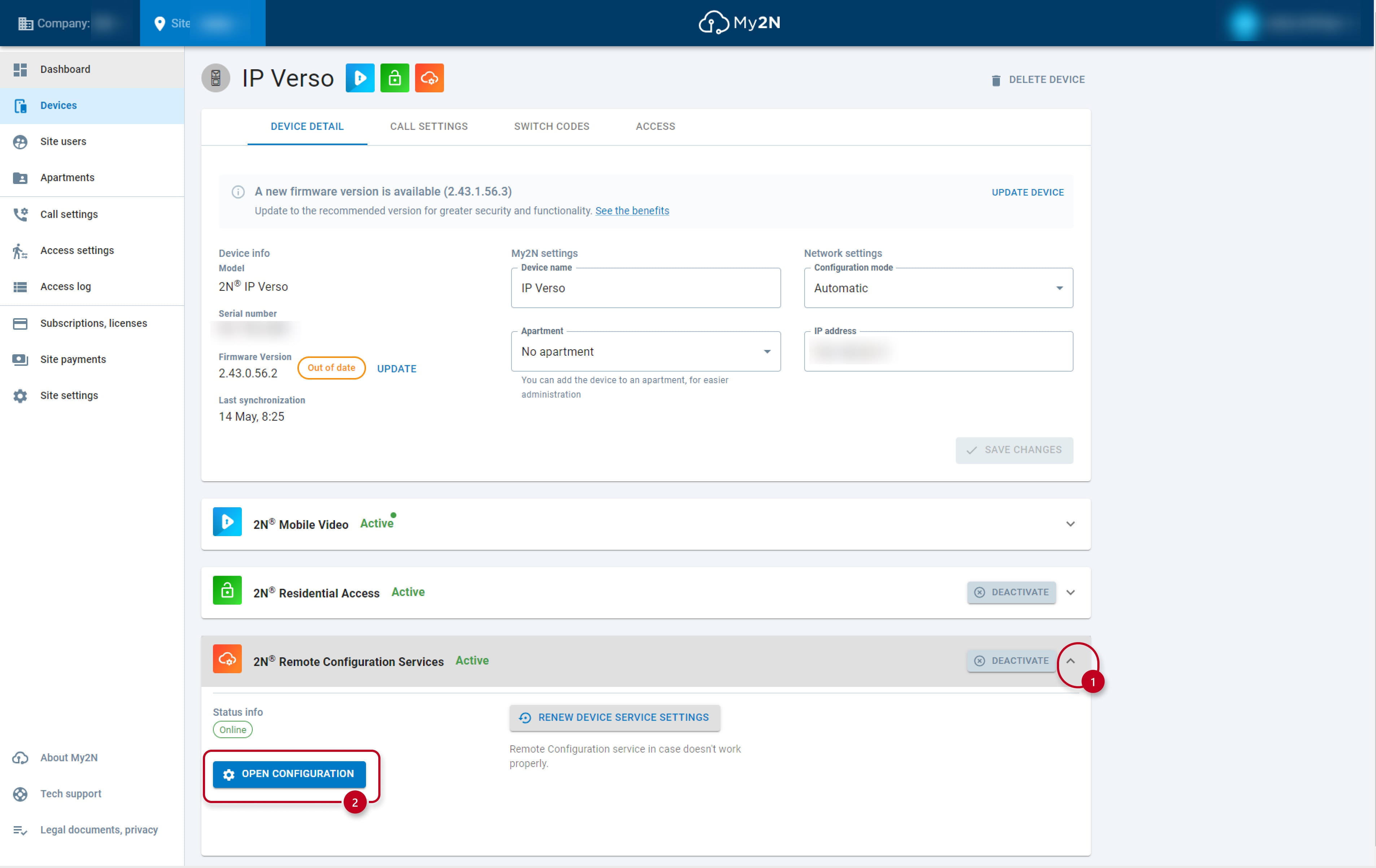Open the Dashboard grid icon
This screenshot has height=868, width=1376.
(x=20, y=69)
